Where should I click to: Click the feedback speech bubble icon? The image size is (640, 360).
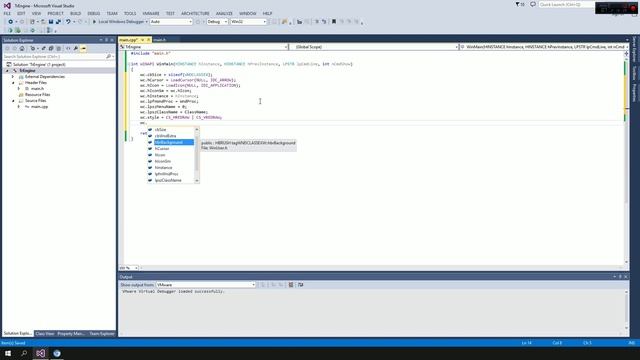533,4
